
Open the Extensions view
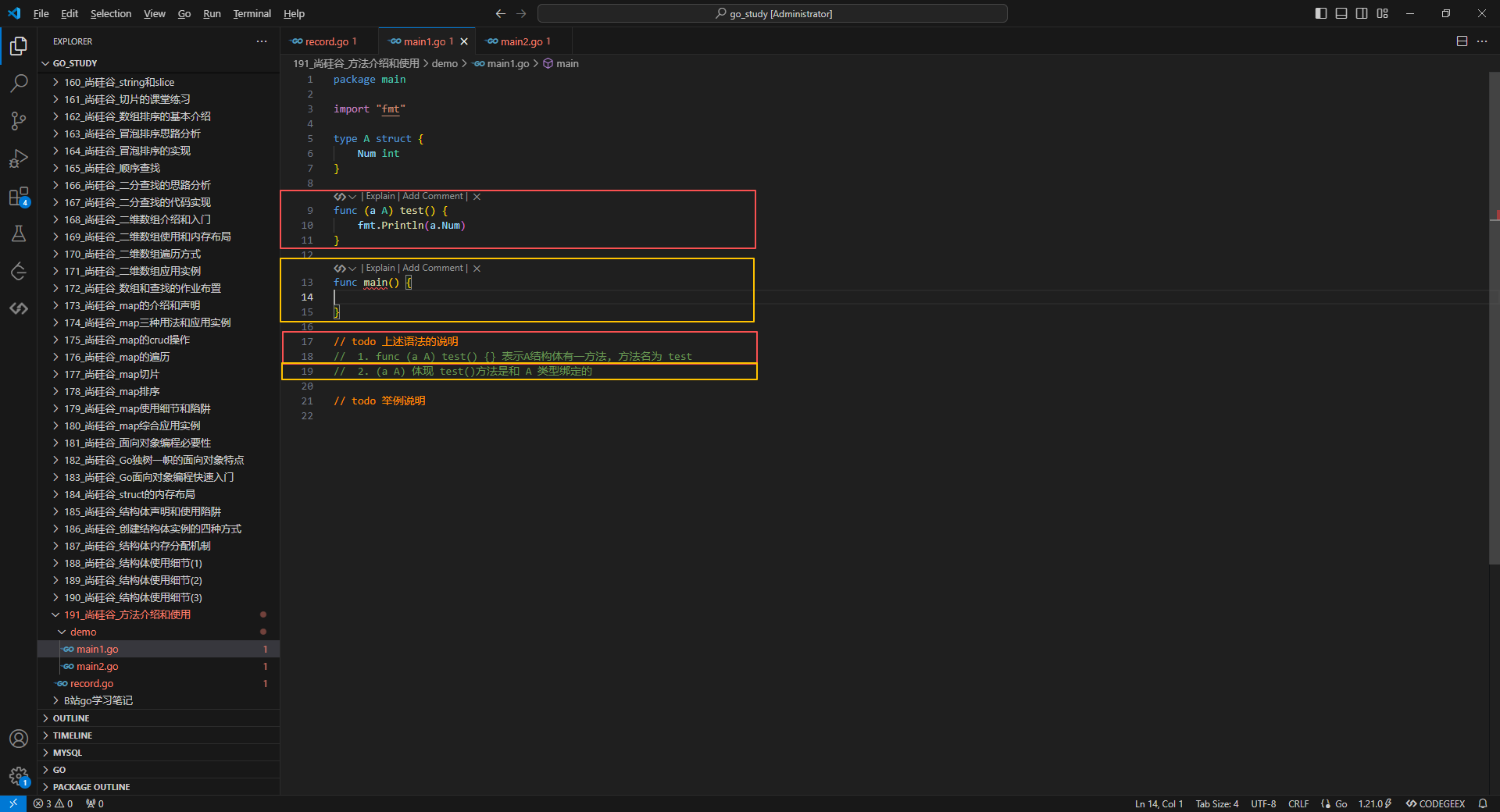pyautogui.click(x=19, y=196)
